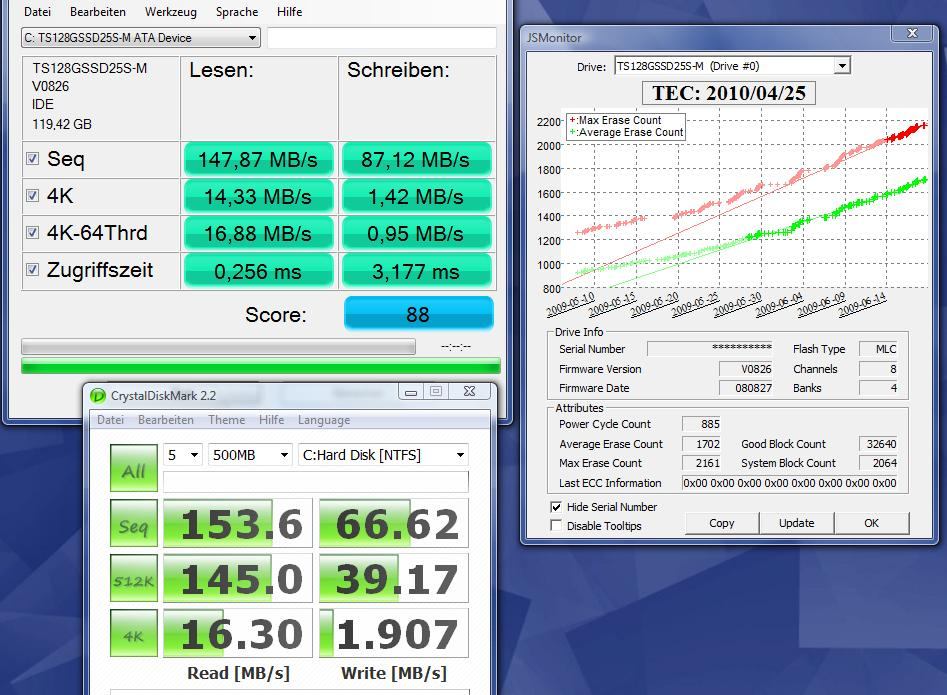This screenshot has height=695, width=947.
Task: Close the CrystalDiskMark window
Action: coord(469,391)
